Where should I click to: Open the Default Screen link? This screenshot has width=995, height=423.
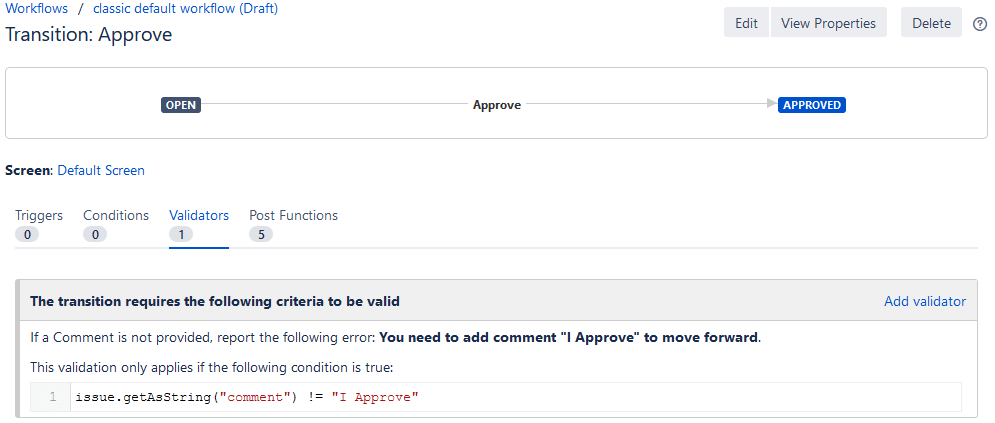coord(101,170)
